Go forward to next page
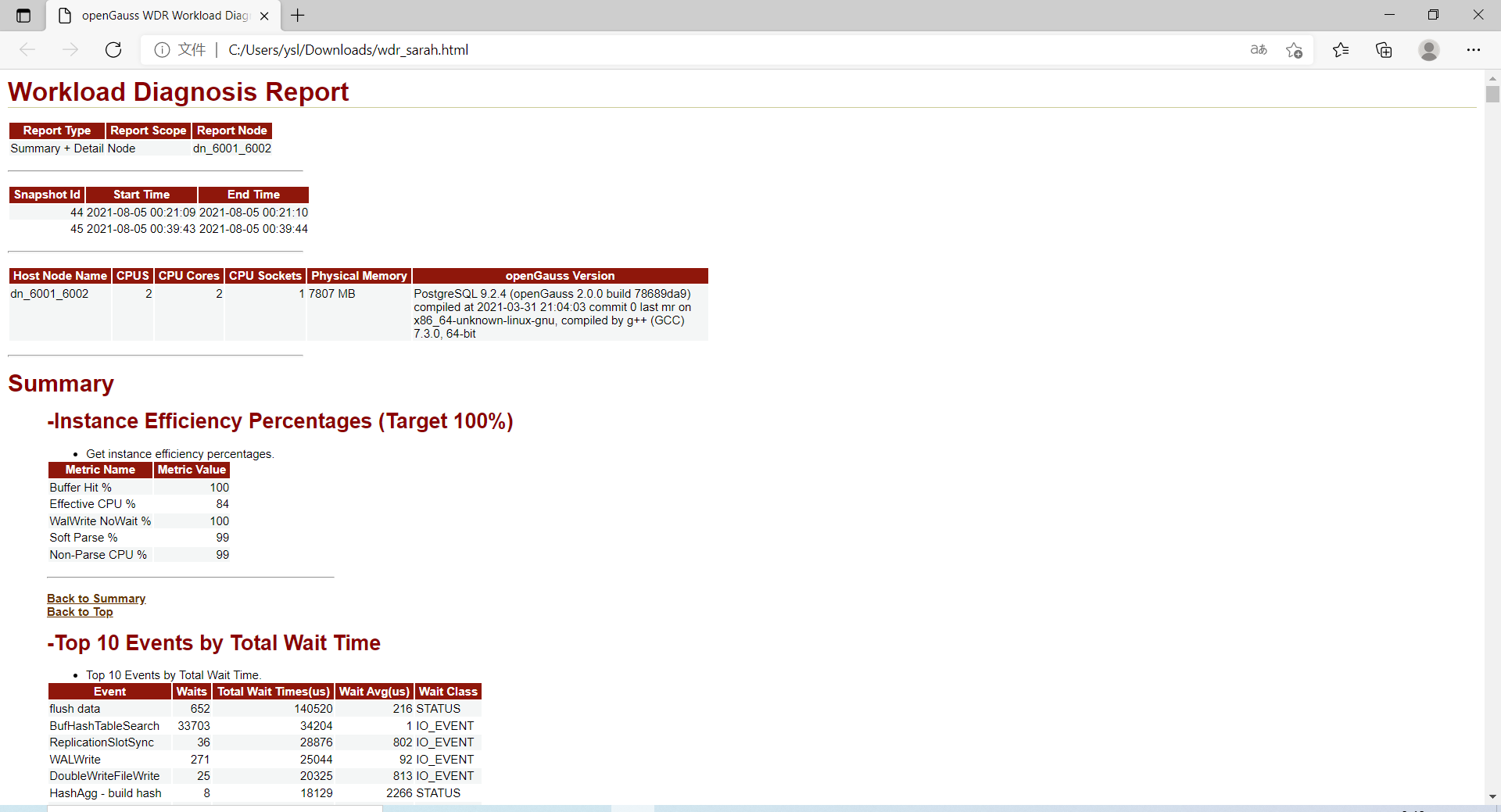The image size is (1501, 812). tap(70, 50)
